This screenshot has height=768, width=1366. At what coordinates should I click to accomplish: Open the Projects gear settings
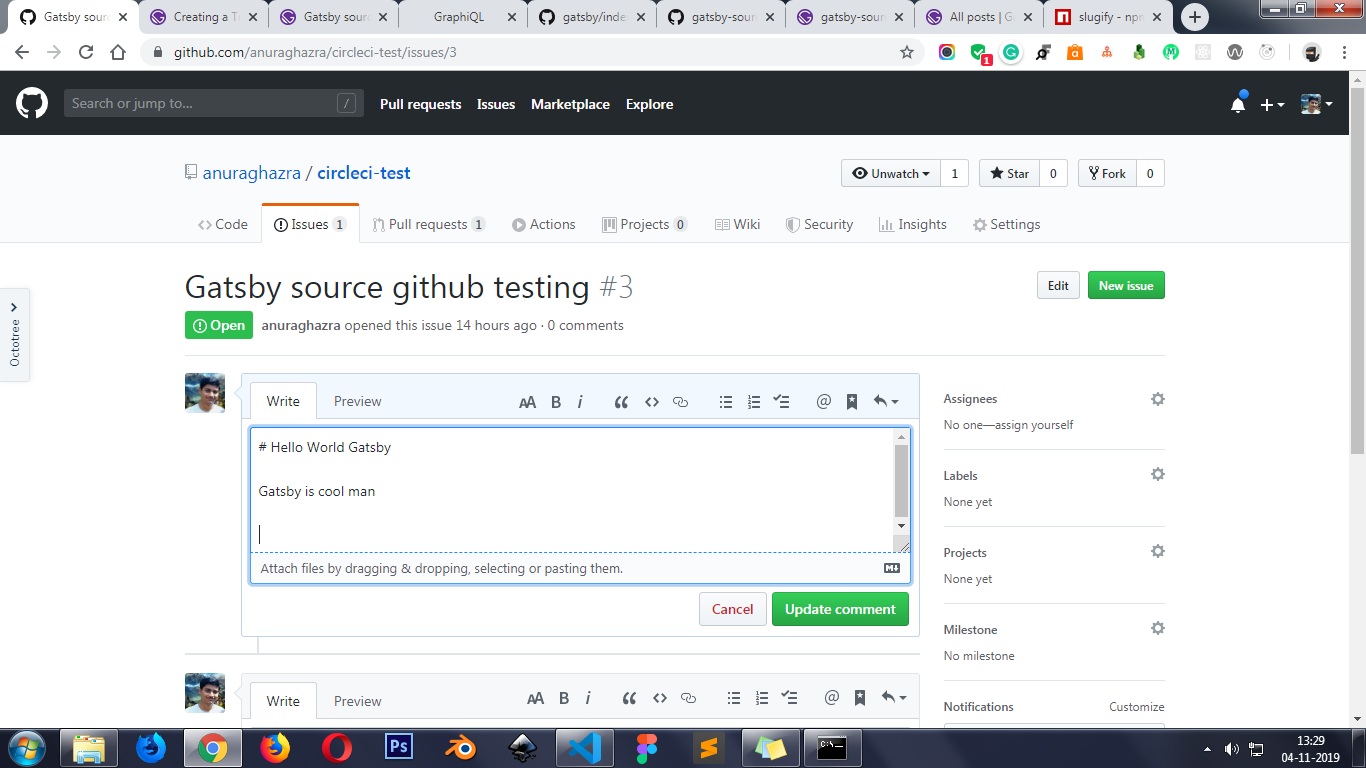1157,551
